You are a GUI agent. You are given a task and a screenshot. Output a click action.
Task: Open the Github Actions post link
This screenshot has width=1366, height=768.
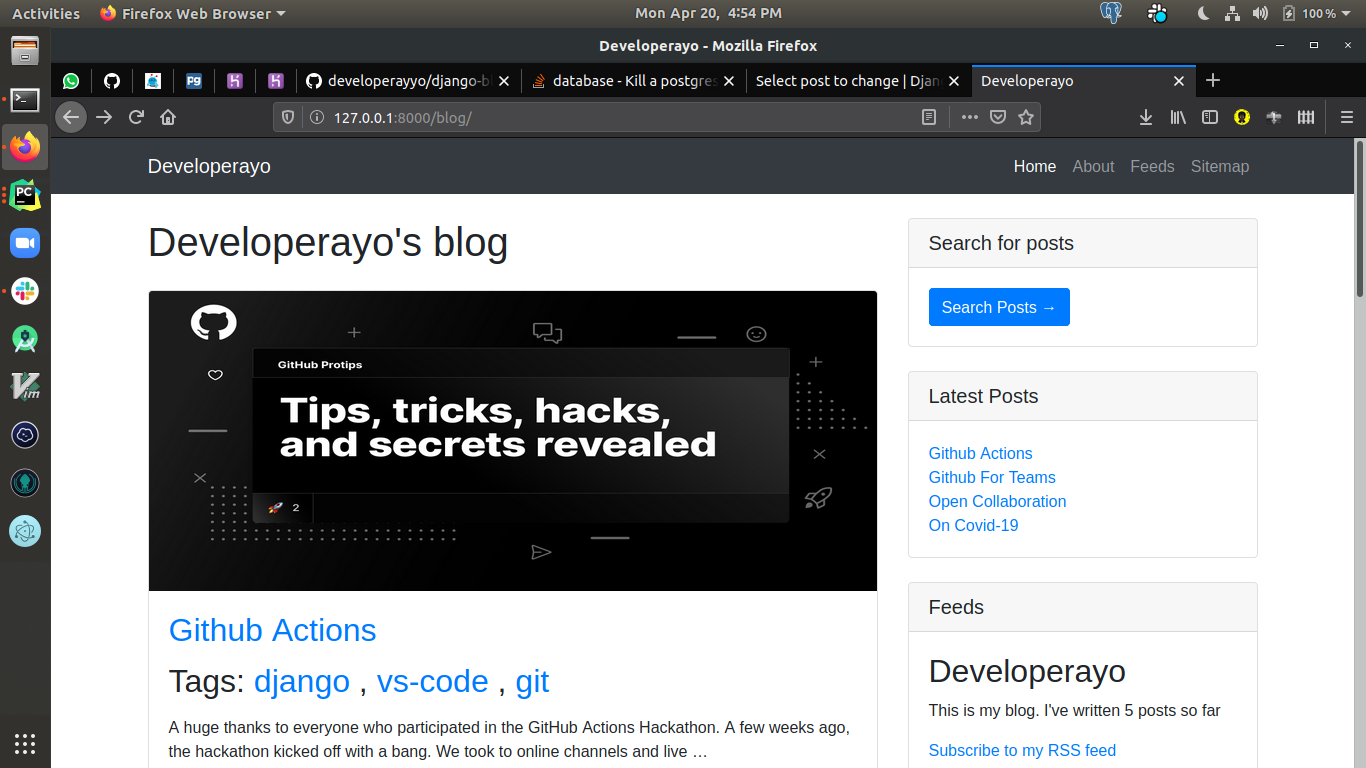(272, 630)
